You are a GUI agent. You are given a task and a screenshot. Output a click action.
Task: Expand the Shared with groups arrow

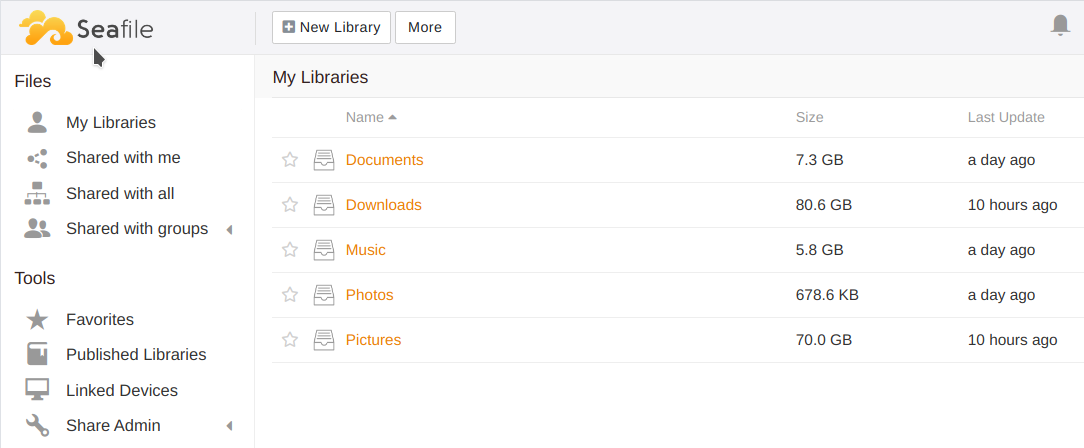coord(229,230)
